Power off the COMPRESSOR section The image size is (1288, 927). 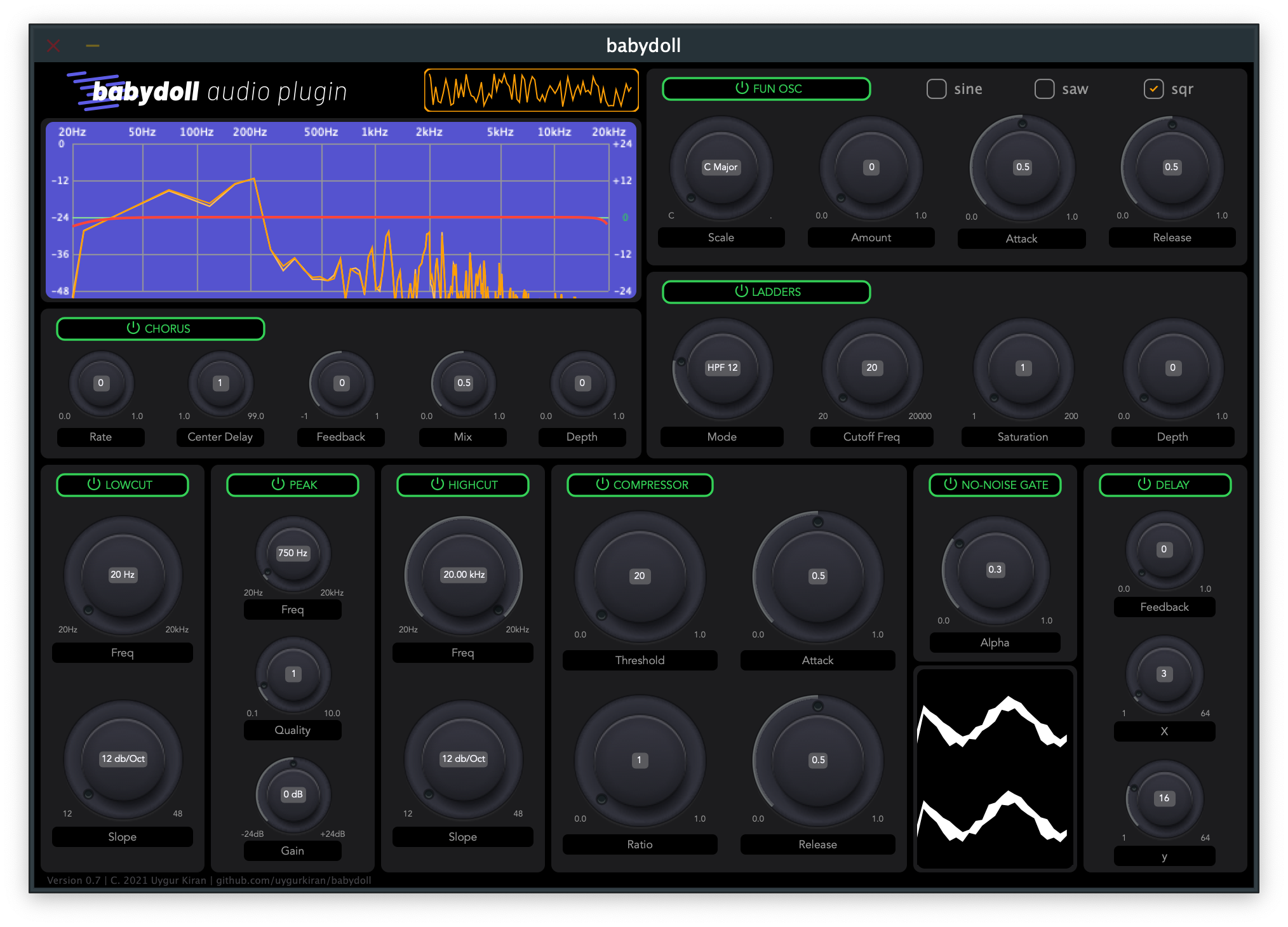click(601, 484)
